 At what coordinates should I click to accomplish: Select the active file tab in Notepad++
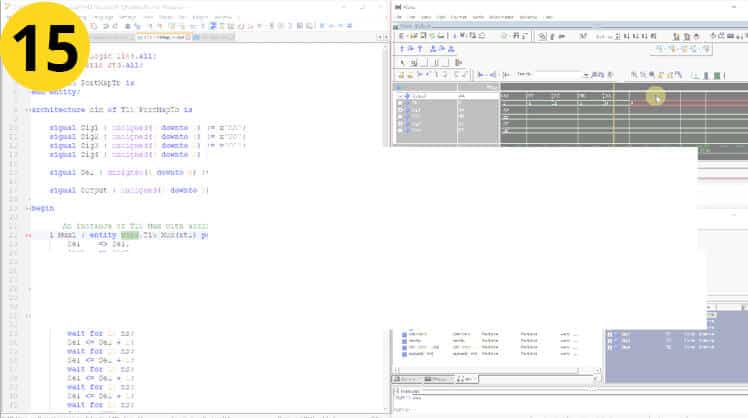point(162,37)
